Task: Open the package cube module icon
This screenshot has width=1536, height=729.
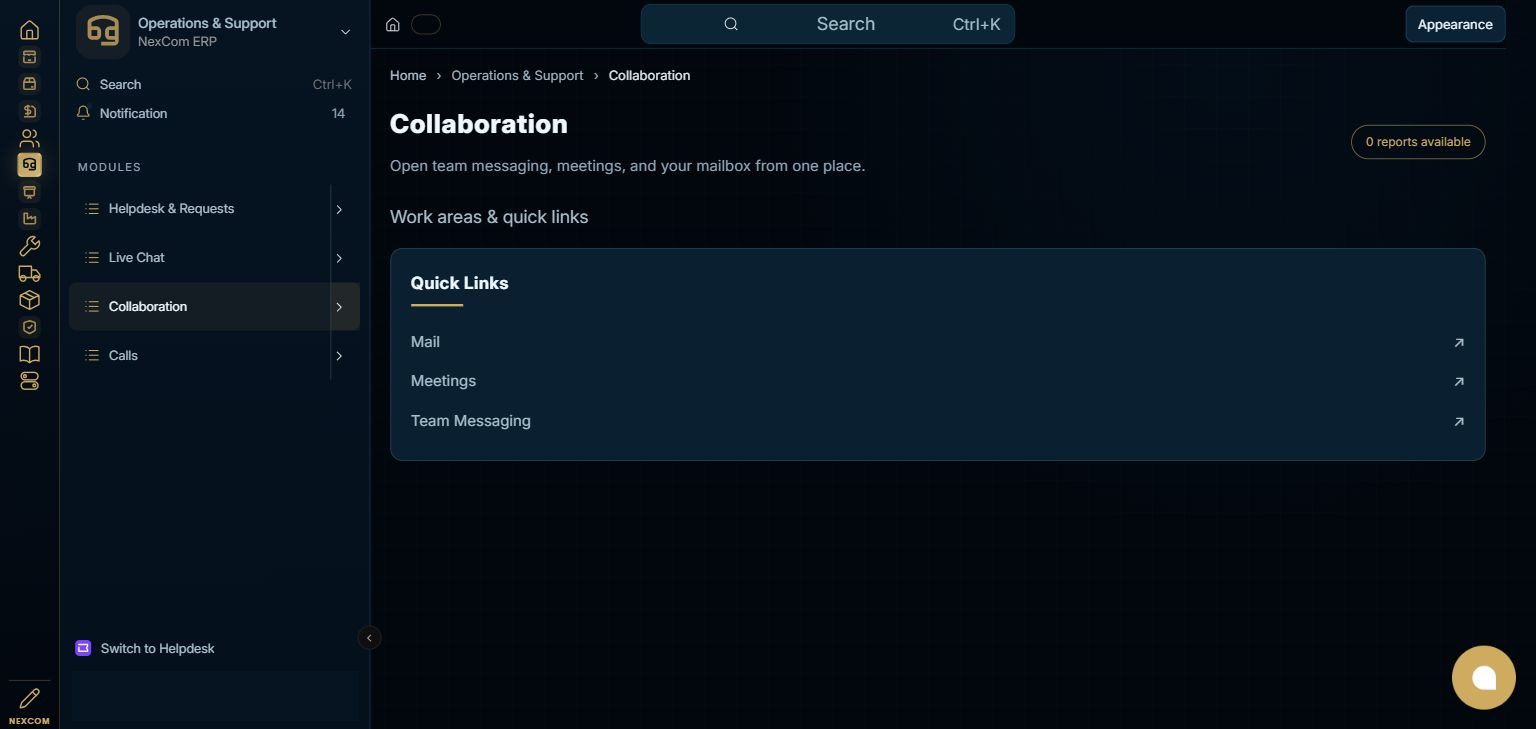Action: [x=29, y=300]
